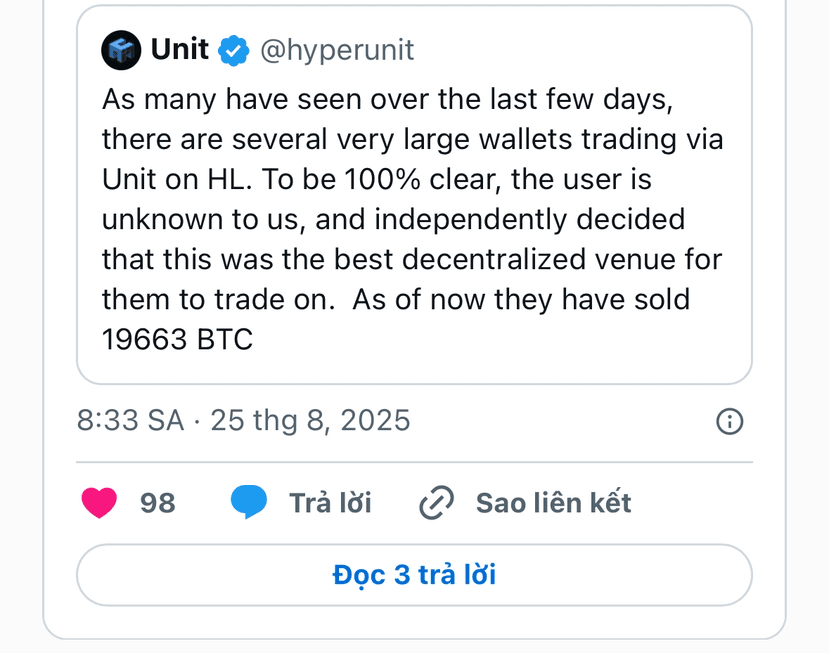Click empty space right of 19663 BTC
Image resolution: width=829 pixels, height=653 pixels.
click(497, 339)
